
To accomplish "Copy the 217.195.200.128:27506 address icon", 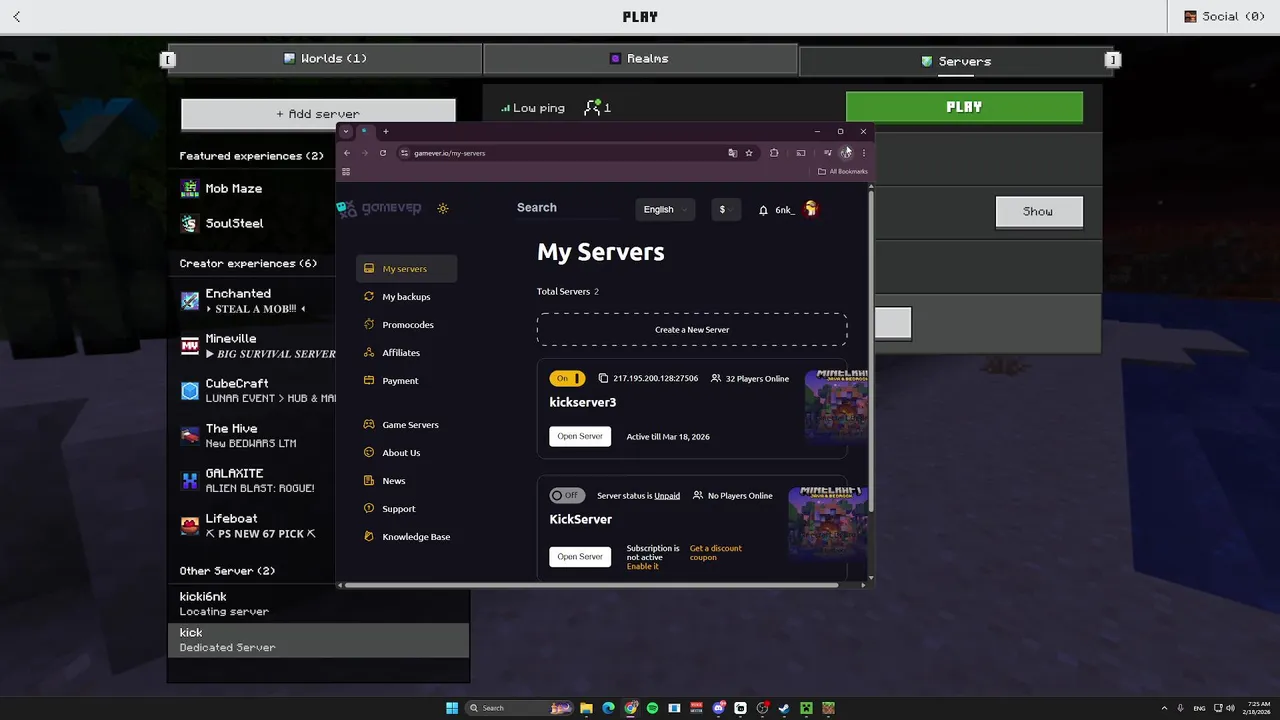I will click(x=603, y=378).
